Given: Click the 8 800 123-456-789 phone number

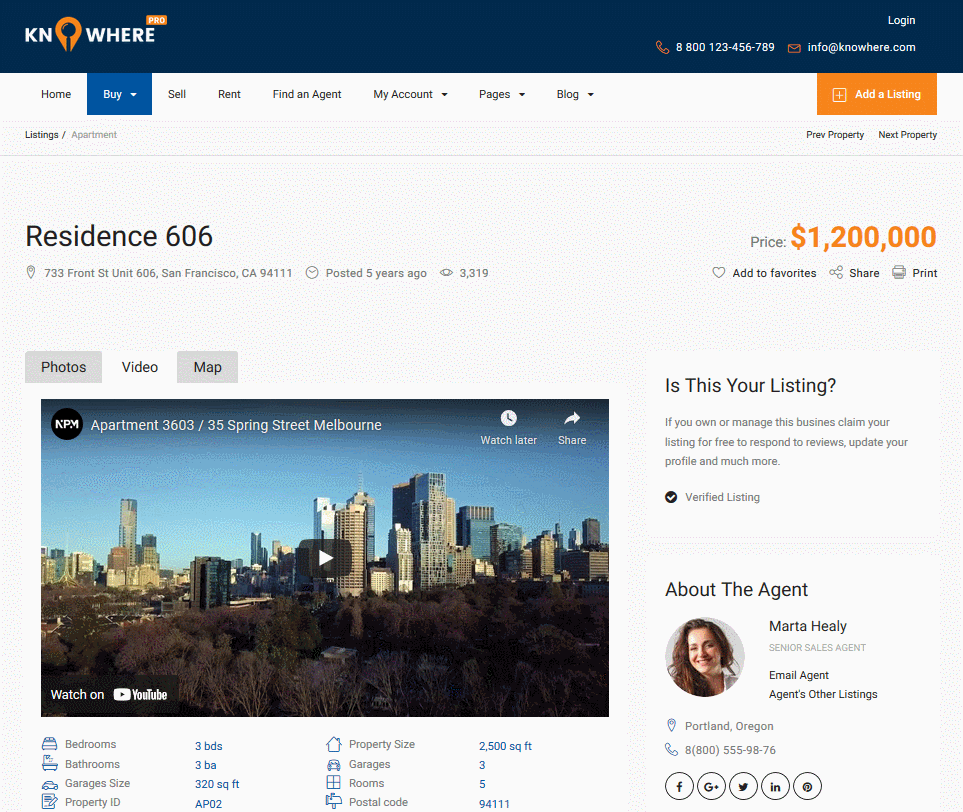Looking at the screenshot, I should [725, 47].
